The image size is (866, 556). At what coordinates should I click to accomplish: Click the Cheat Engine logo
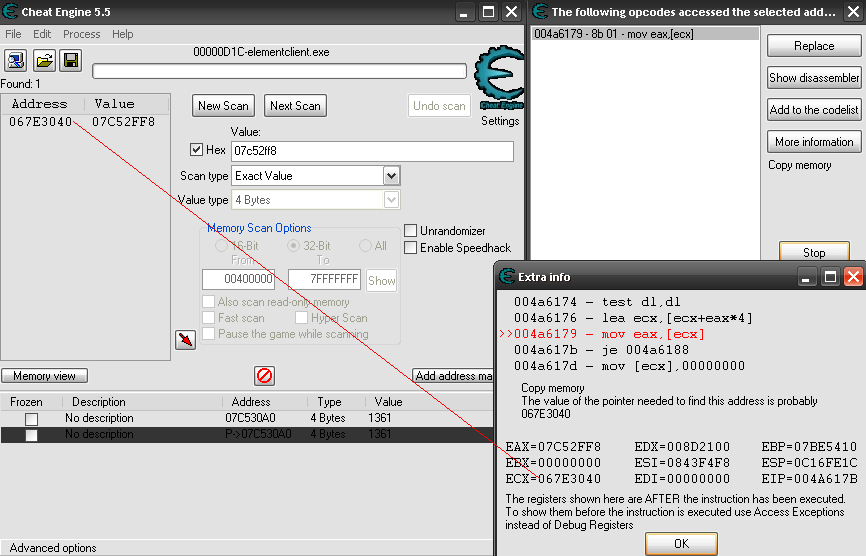coord(499,81)
